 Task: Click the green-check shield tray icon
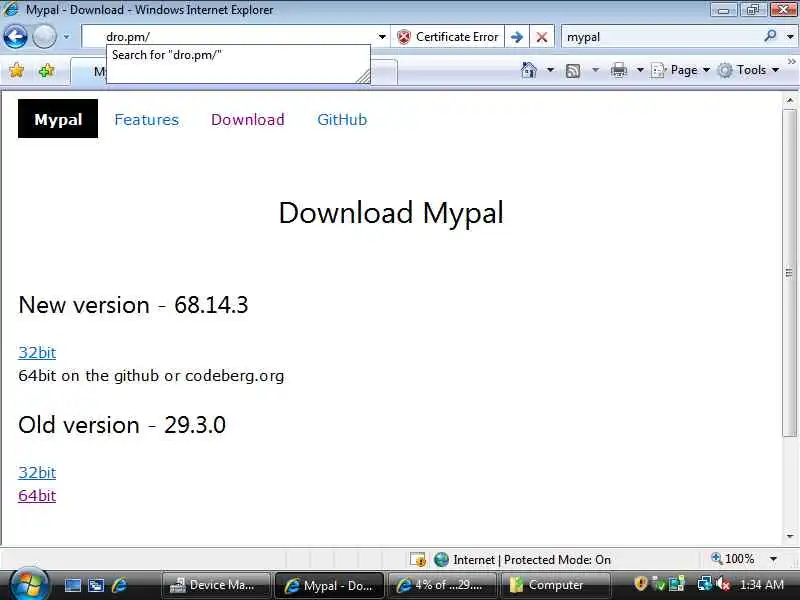659,584
